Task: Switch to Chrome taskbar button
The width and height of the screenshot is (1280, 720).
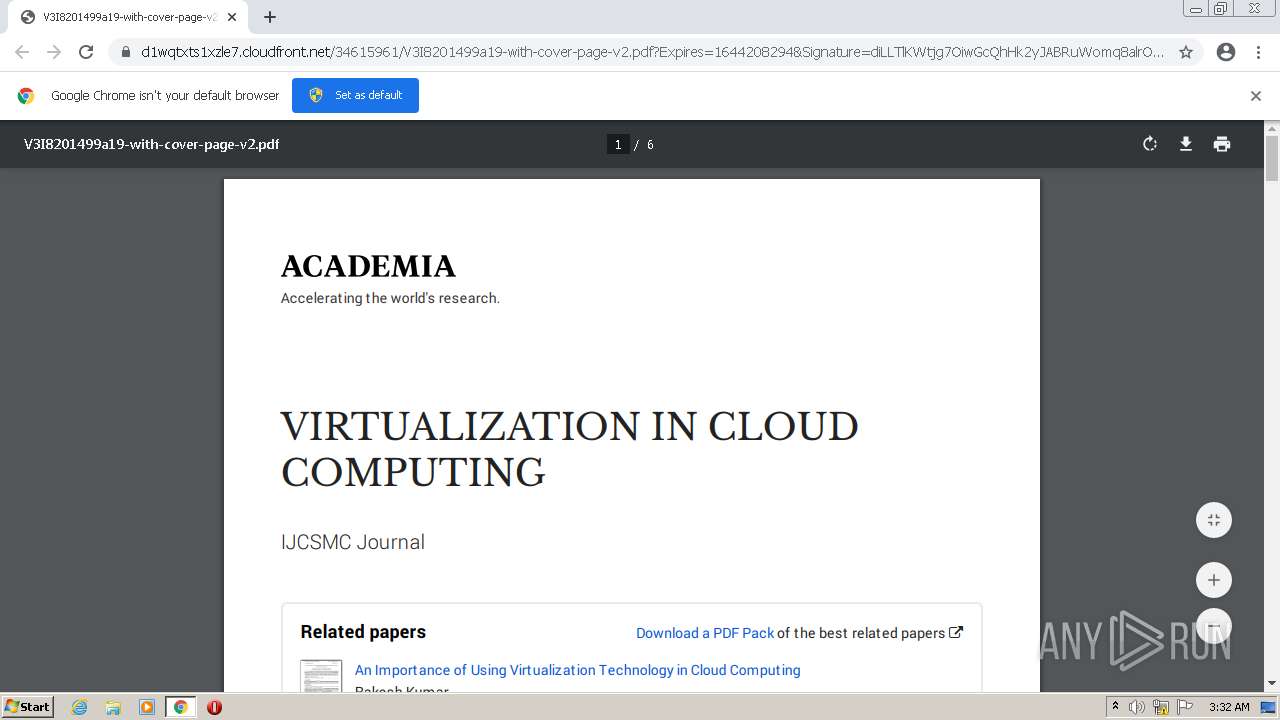Action: click(180, 707)
